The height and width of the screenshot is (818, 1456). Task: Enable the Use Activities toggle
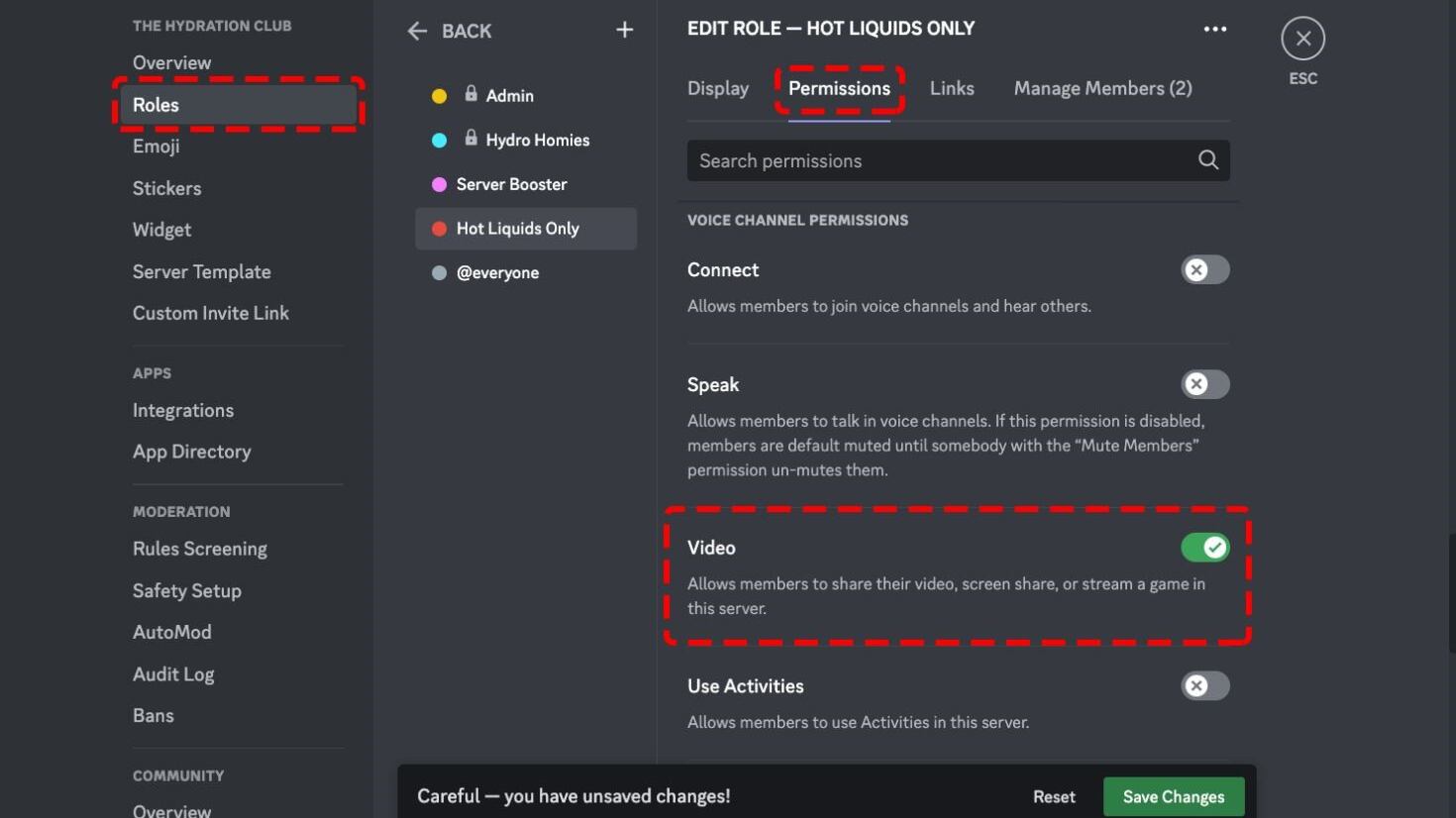point(1204,686)
